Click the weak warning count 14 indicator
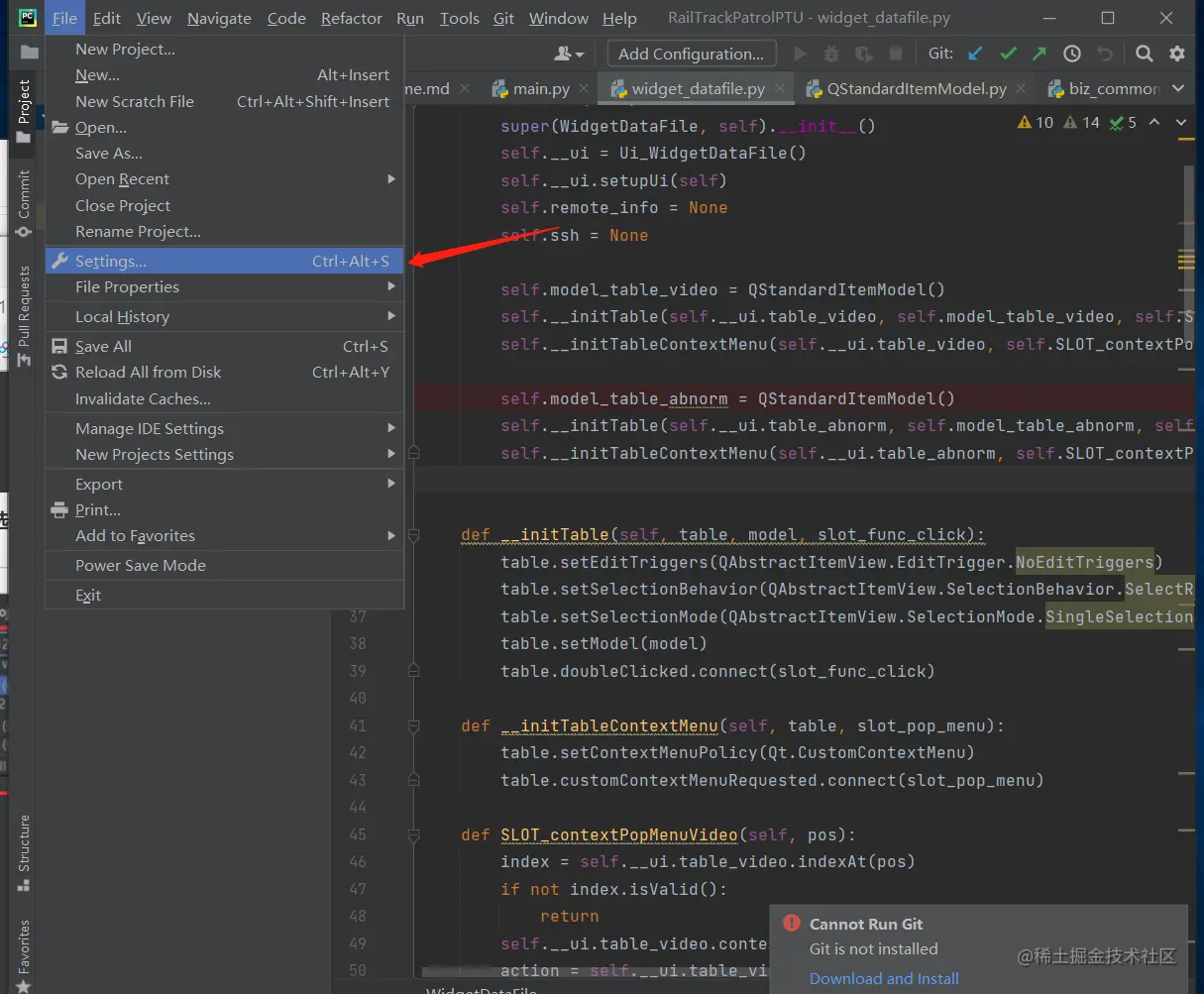1204x994 pixels. [1081, 123]
